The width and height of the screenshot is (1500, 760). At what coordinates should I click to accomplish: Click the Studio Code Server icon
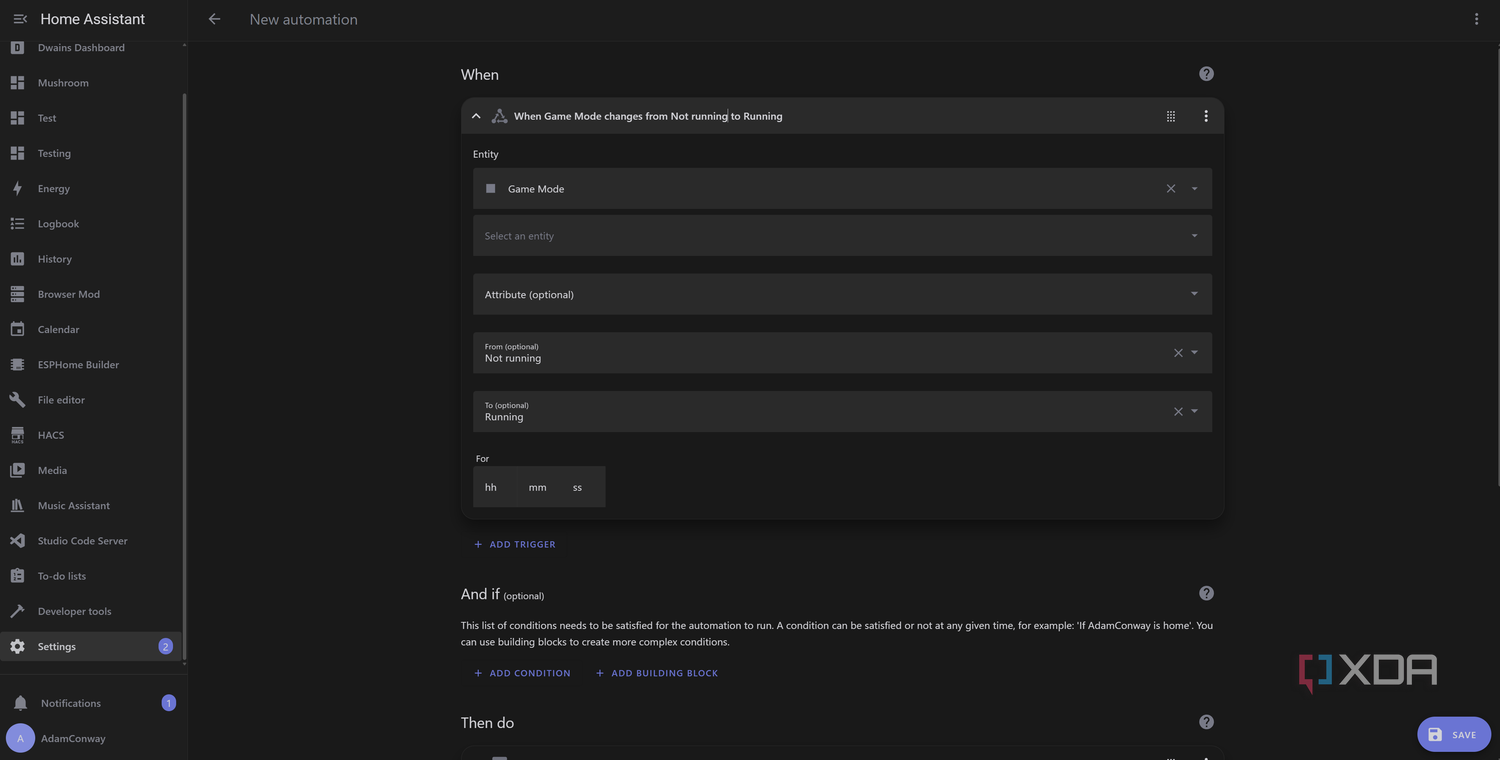(17, 541)
